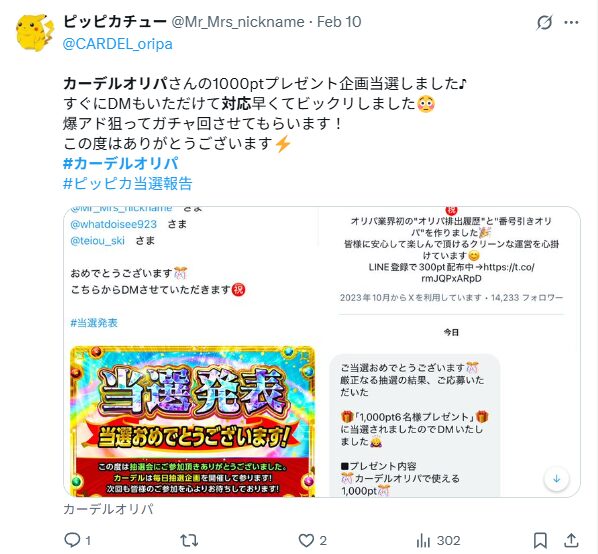Screen dimensions: 598x554
Task: Bookmark this post
Action: [x=540, y=540]
